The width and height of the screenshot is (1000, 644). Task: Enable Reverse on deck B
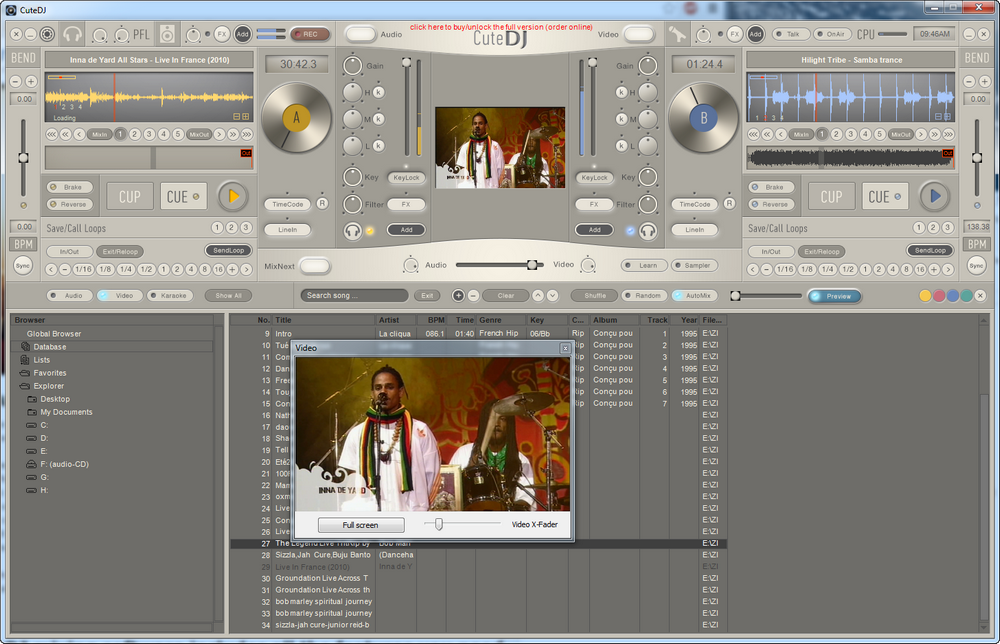(770, 204)
